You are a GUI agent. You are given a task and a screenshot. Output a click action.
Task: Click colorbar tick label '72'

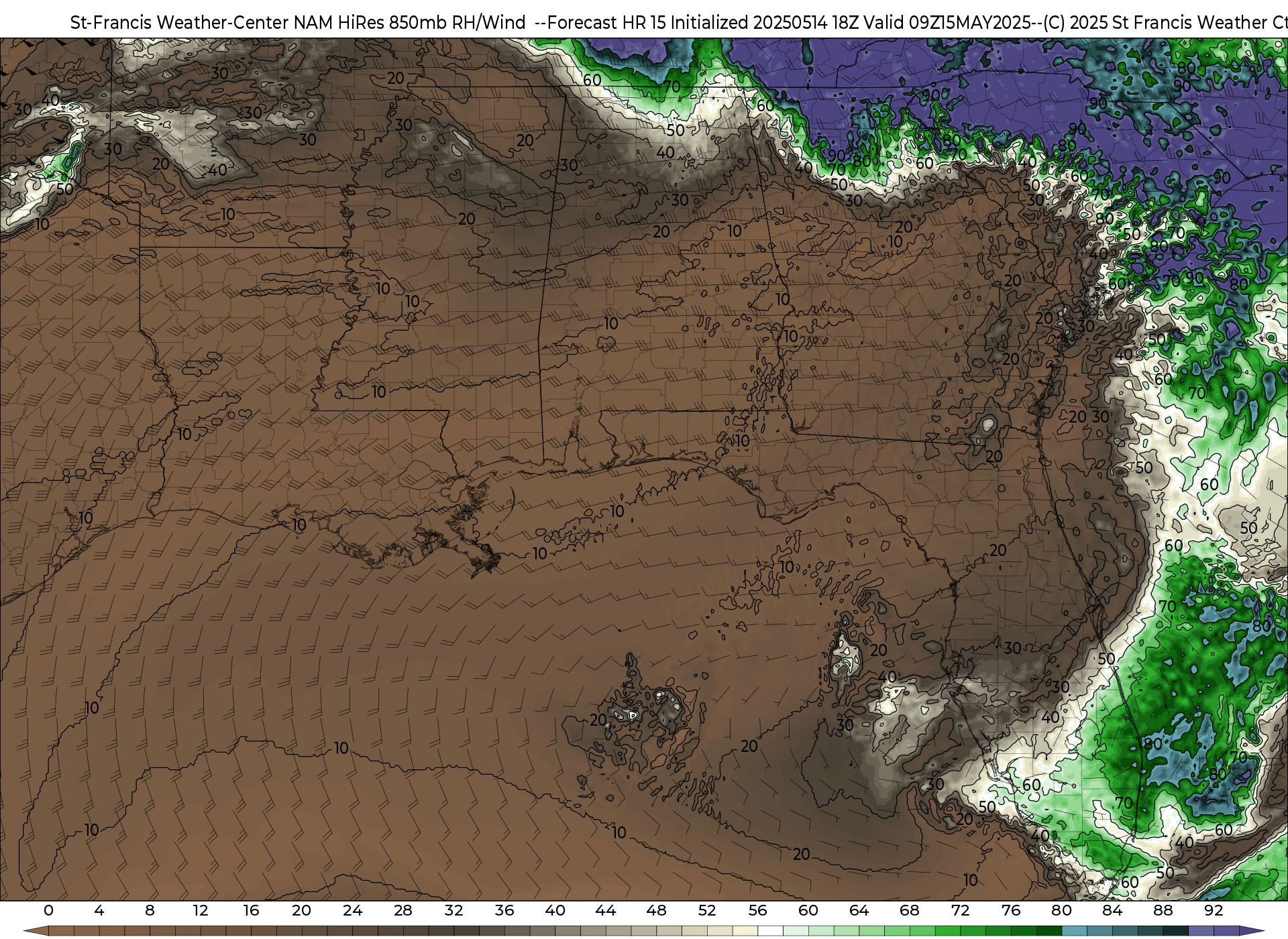pos(960,910)
